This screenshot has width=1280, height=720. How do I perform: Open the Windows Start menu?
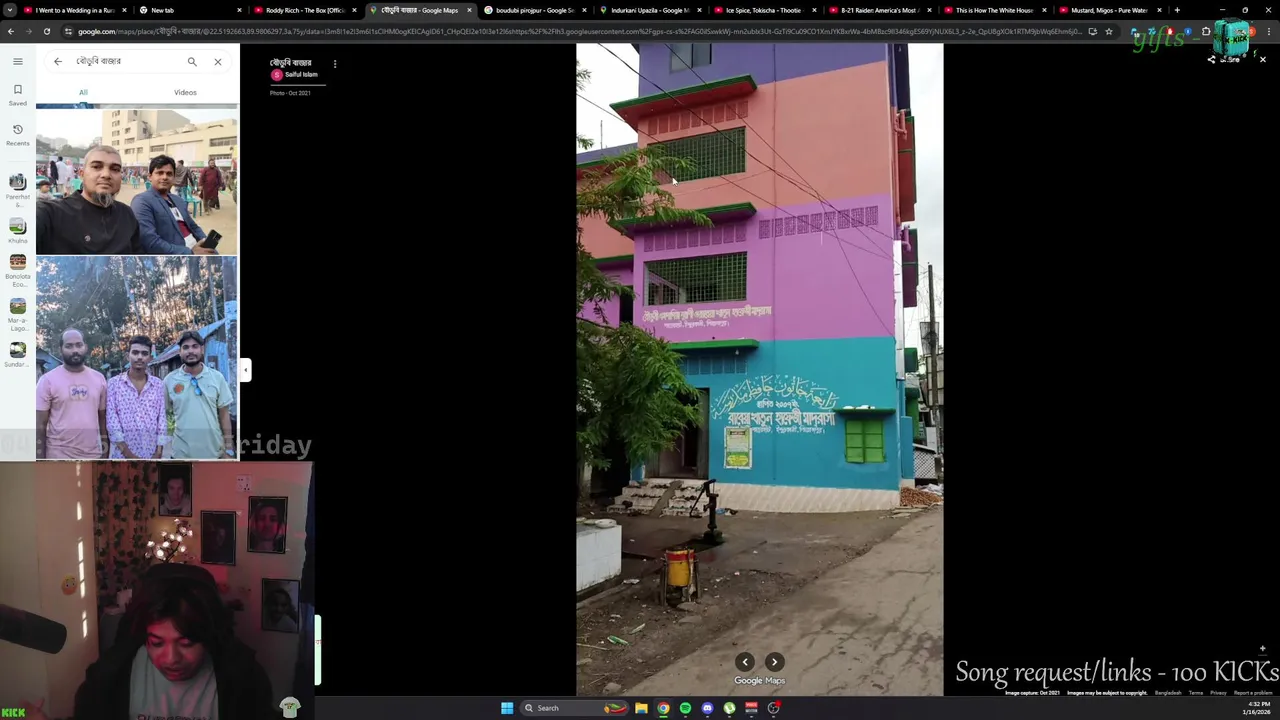[x=507, y=708]
